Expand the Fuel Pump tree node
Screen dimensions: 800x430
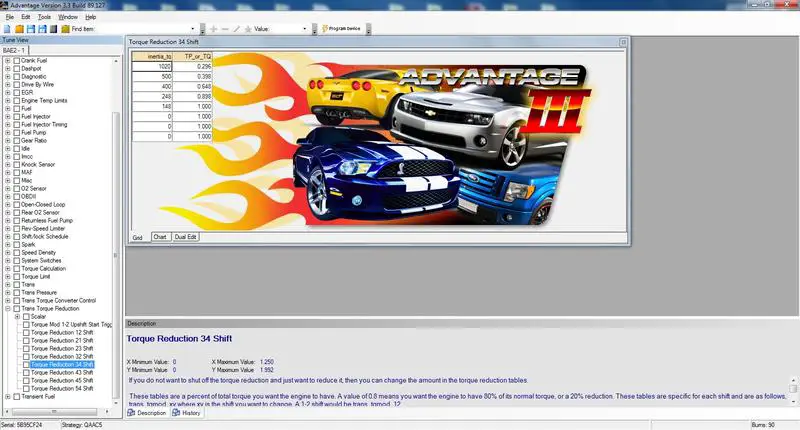point(8,133)
